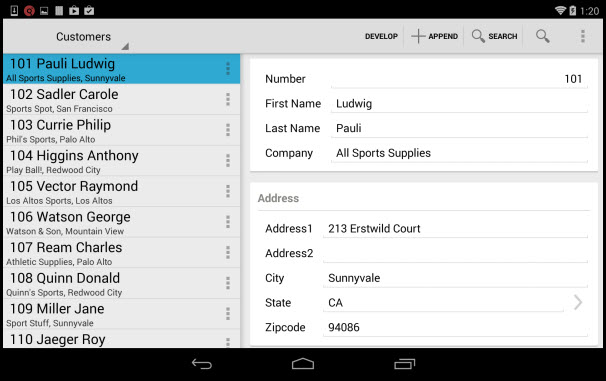Open options menu for 106 Watson George
Image resolution: width=606 pixels, height=381 pixels.
(x=228, y=222)
